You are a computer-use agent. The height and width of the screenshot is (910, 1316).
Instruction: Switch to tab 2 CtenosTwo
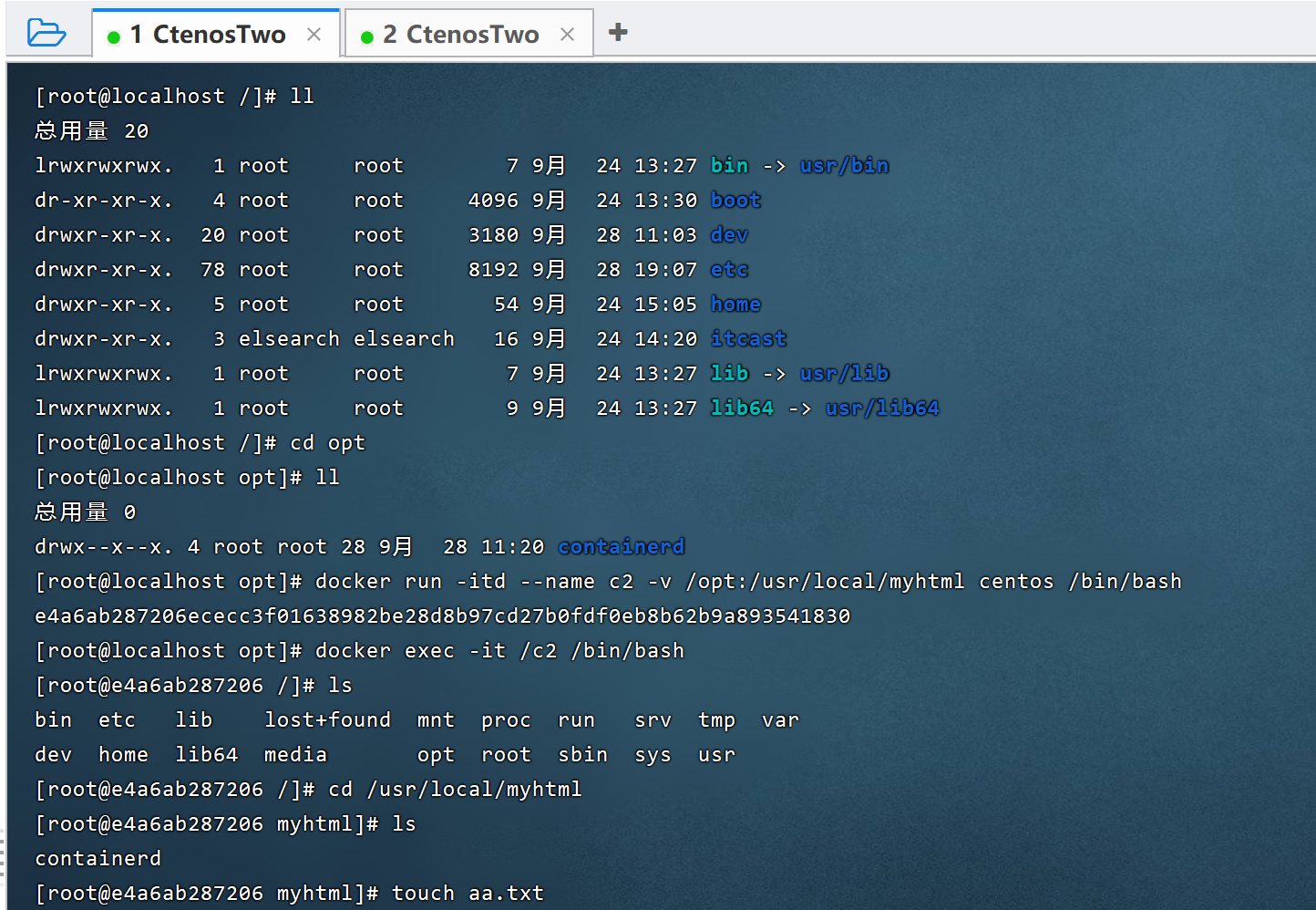(469, 34)
